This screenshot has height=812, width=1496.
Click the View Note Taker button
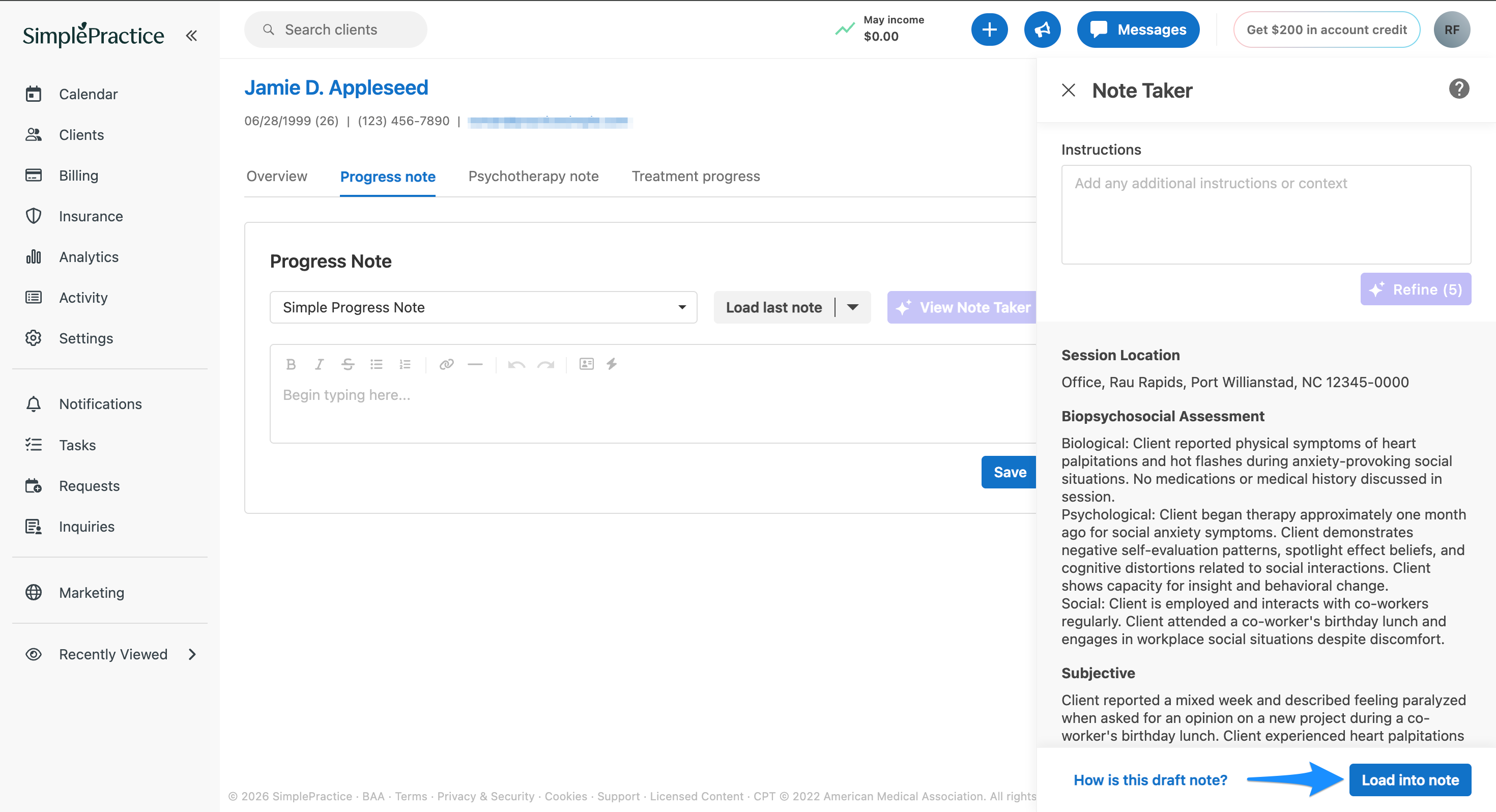962,307
